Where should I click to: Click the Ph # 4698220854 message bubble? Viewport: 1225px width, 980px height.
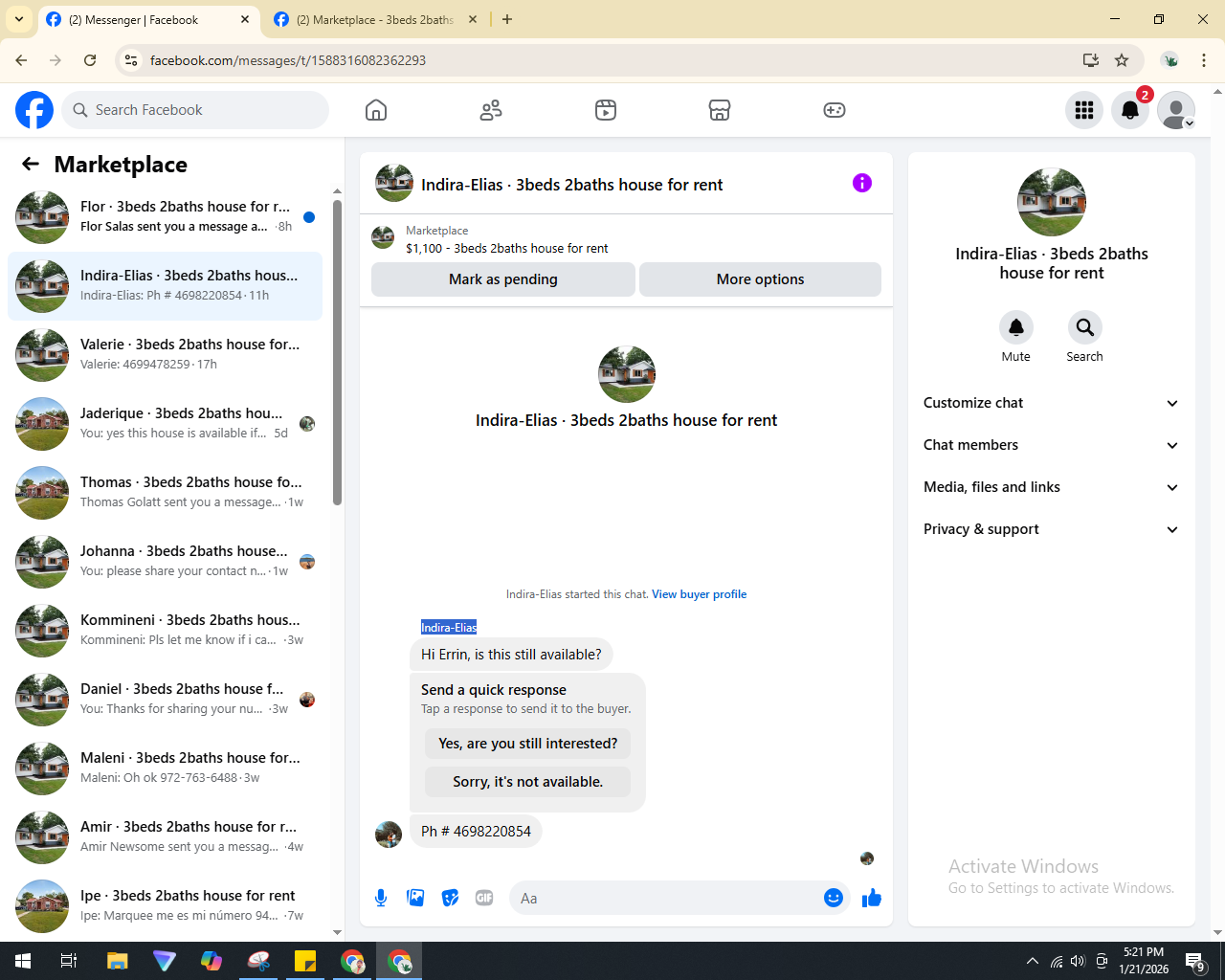tap(476, 831)
